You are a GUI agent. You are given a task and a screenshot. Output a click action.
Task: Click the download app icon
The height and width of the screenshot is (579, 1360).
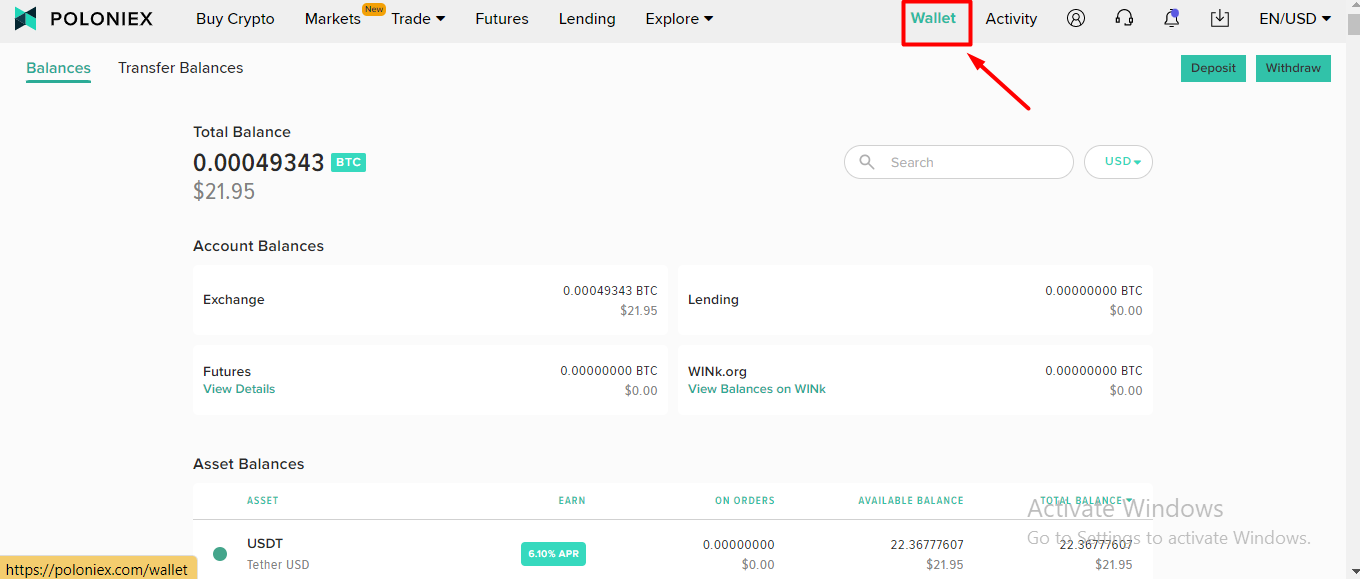point(1219,18)
